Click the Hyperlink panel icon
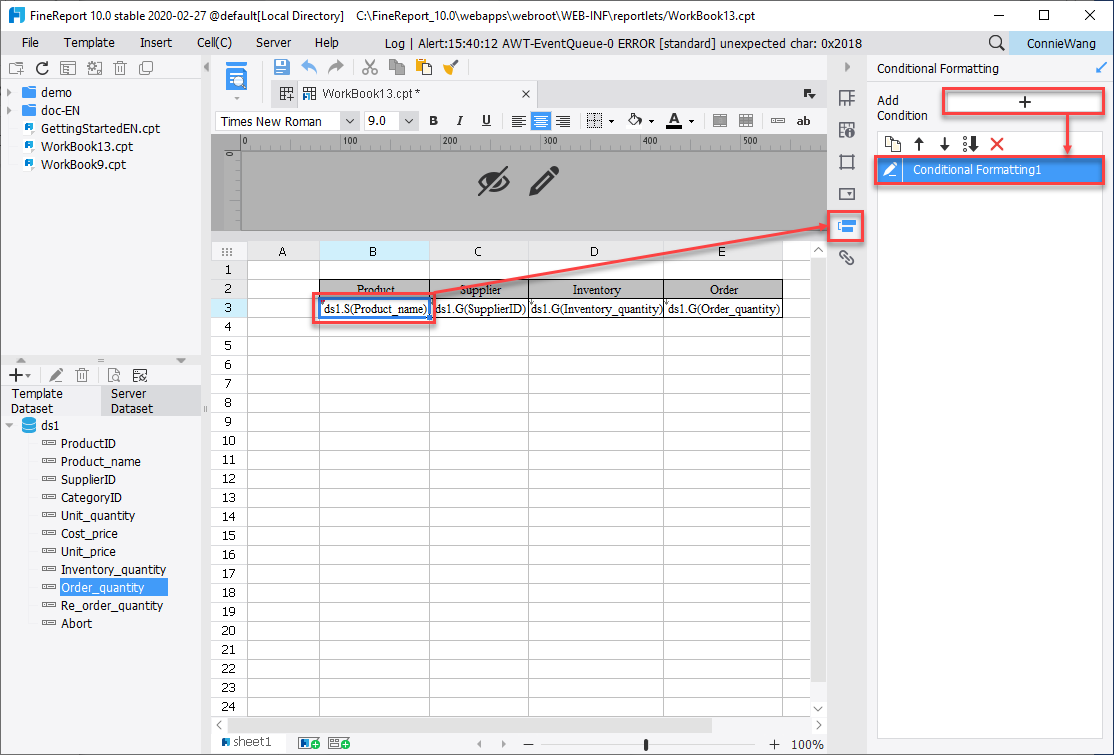Screen dimensions: 1114x755 point(846,257)
